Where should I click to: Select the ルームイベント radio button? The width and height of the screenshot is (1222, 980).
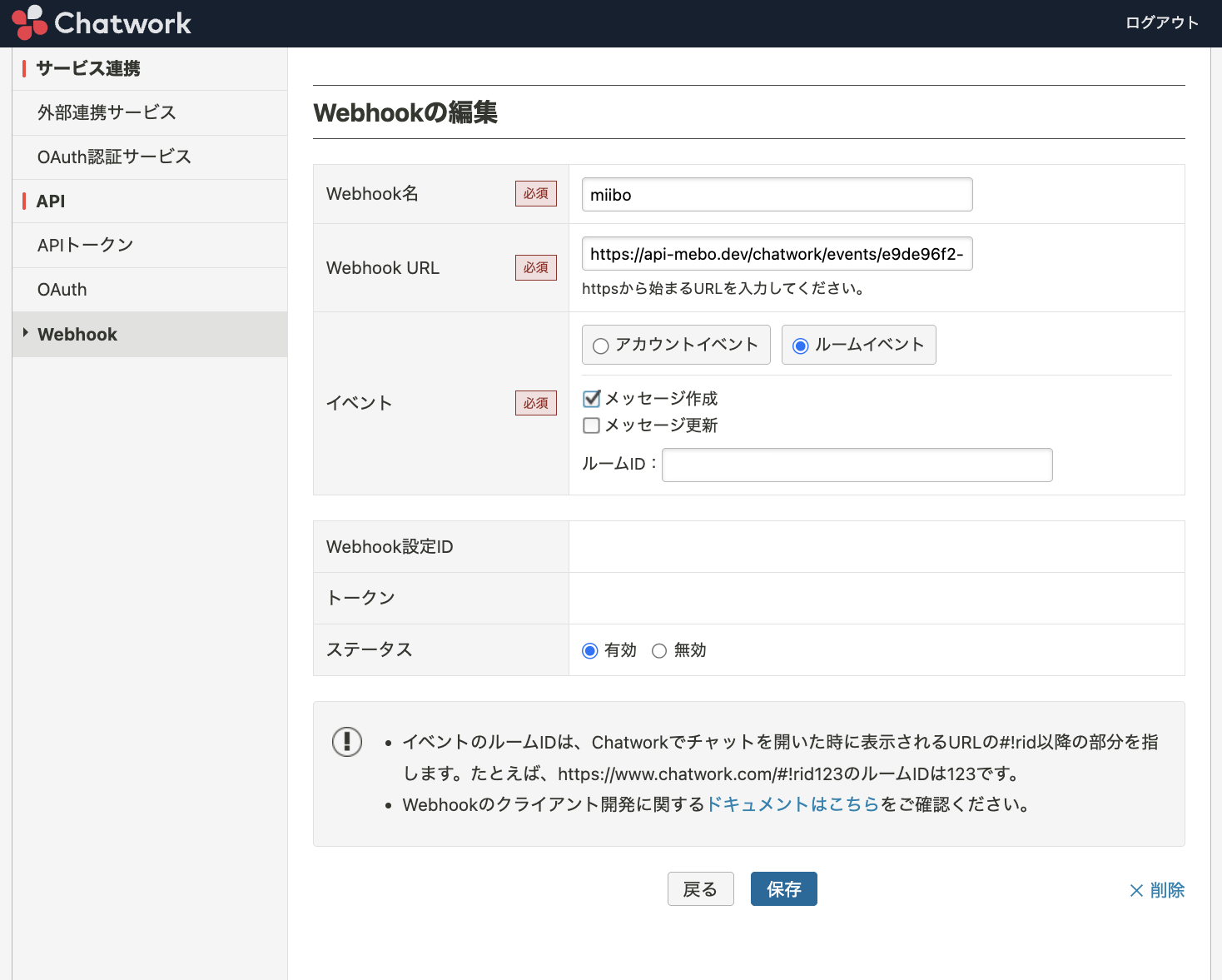[x=800, y=346]
